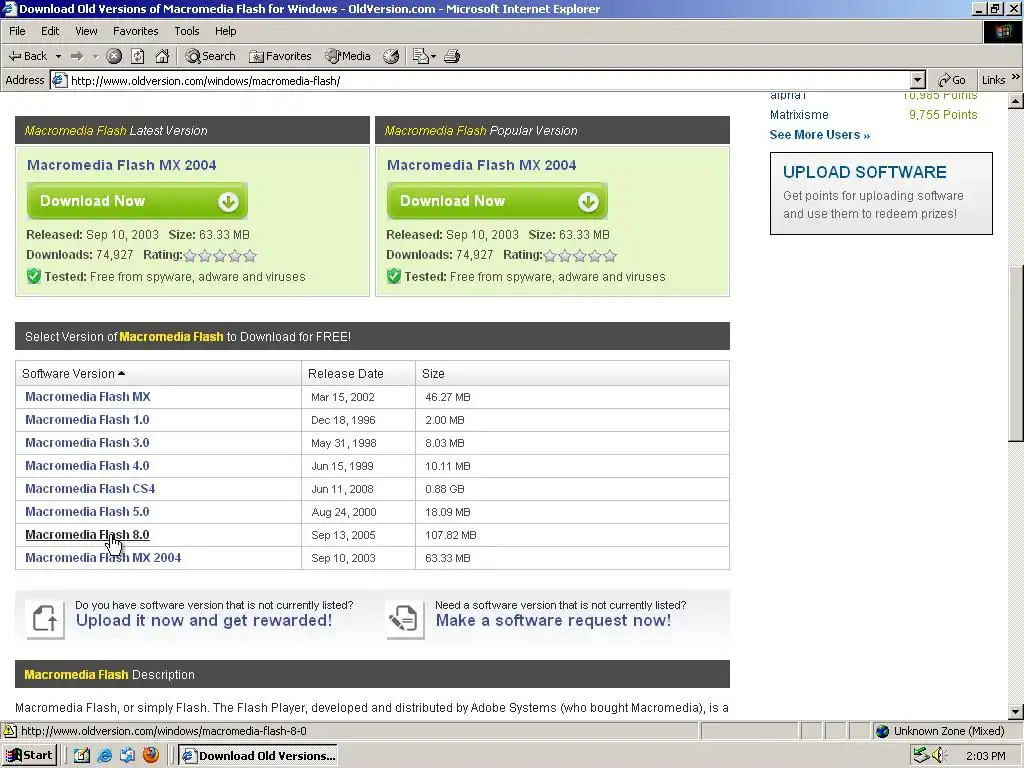Image resolution: width=1024 pixels, height=768 pixels.
Task: Open the Favorites menu
Action: (x=136, y=31)
